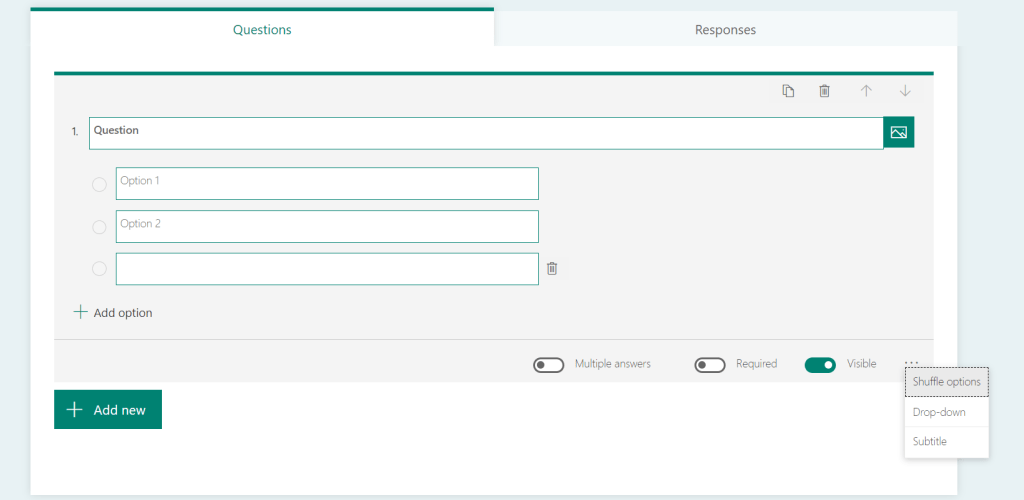Screen dimensions: 1024x500
Task: Insert media using the image icon
Action: (898, 133)
